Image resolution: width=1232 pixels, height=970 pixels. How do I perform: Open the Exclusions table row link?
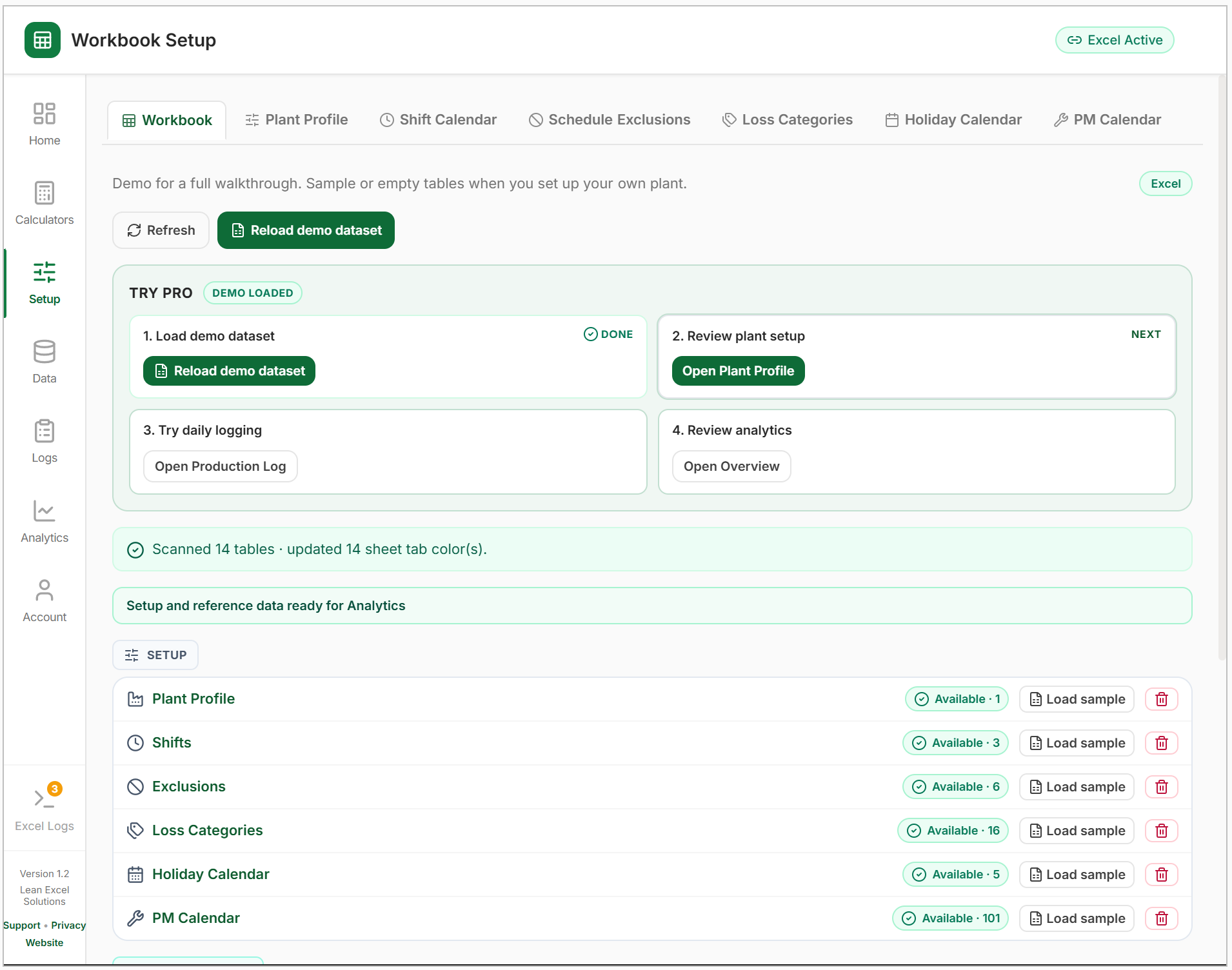[189, 787]
